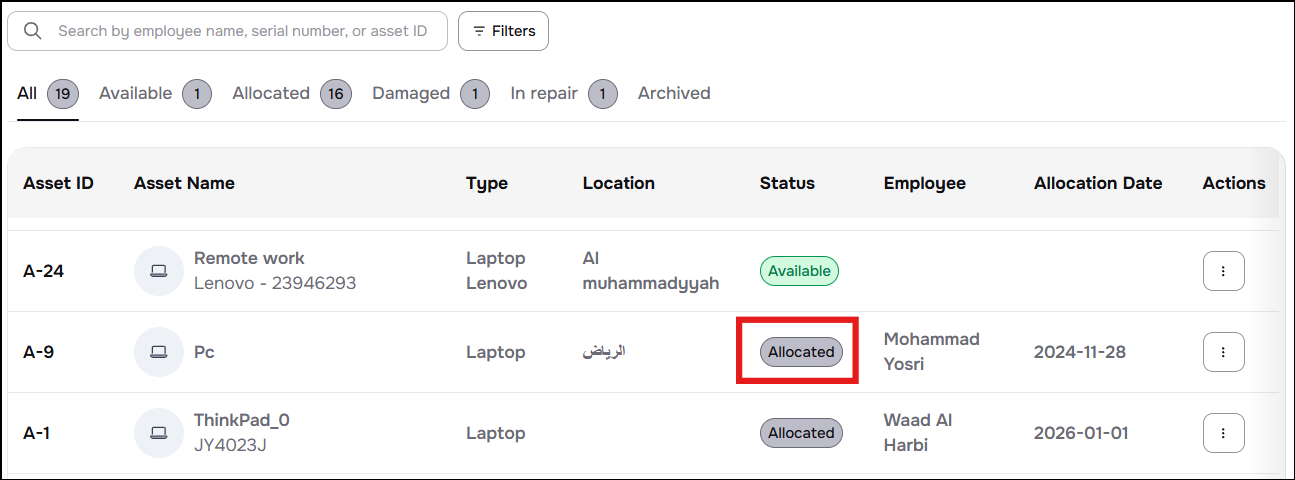Click laptop icon for Remote work asset
1295x480 pixels.
point(158,271)
